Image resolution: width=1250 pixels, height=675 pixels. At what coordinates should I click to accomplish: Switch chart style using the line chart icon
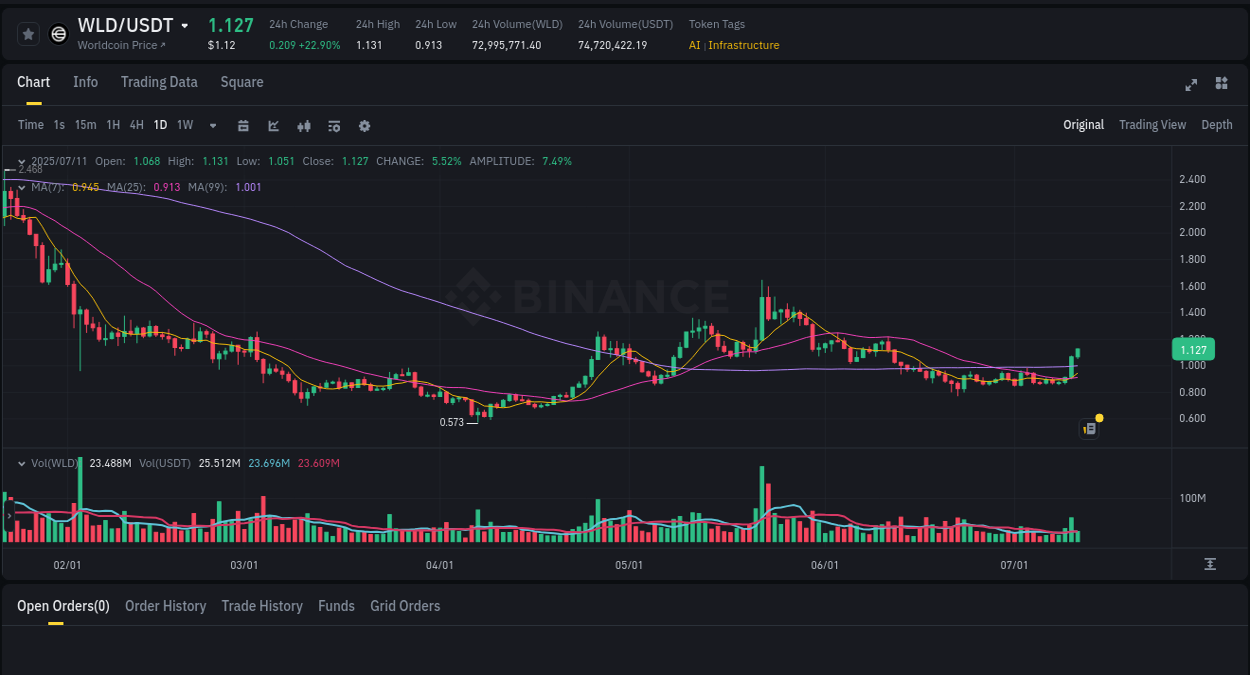click(272, 125)
